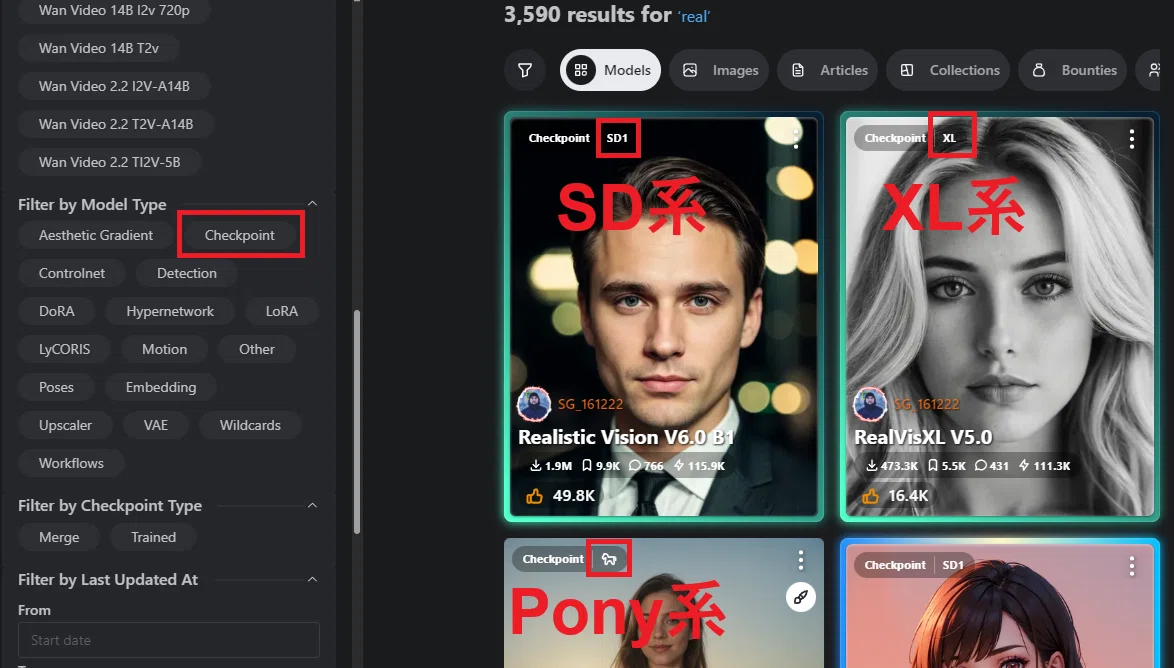Toggle the Aesthetic Gradient filter chip

coord(96,235)
